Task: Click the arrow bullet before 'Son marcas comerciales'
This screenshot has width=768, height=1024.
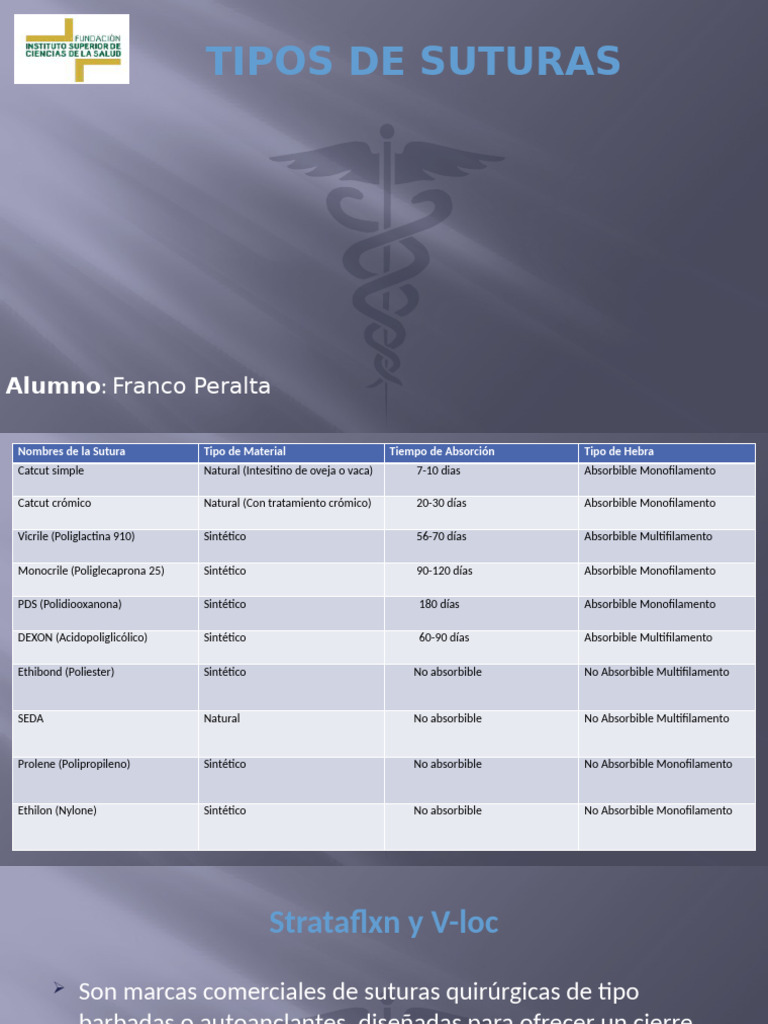Action: click(x=59, y=988)
